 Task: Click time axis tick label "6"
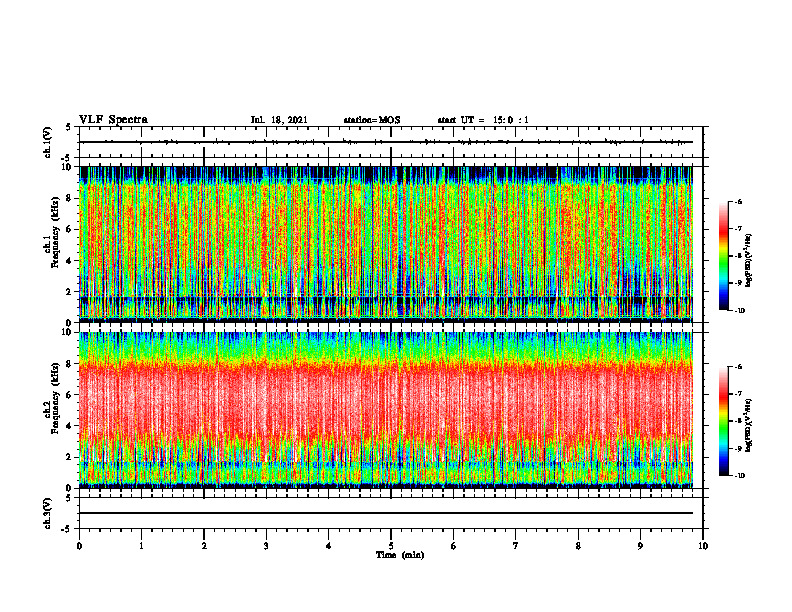pyautogui.click(x=454, y=546)
